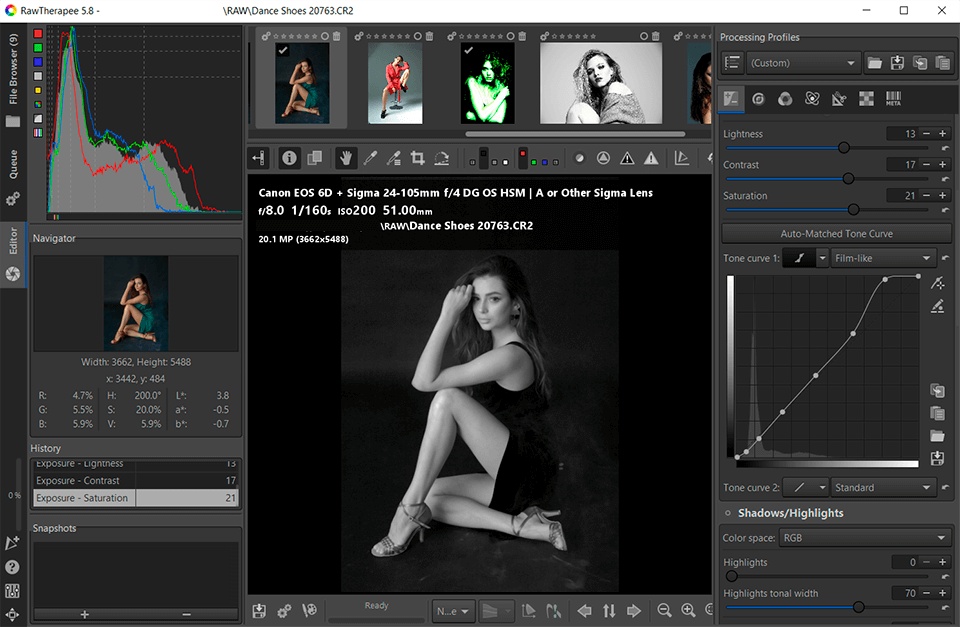Viewport: 960px width, 627px height.
Task: Open the Metadata (META) tools tab
Action: coord(893,99)
